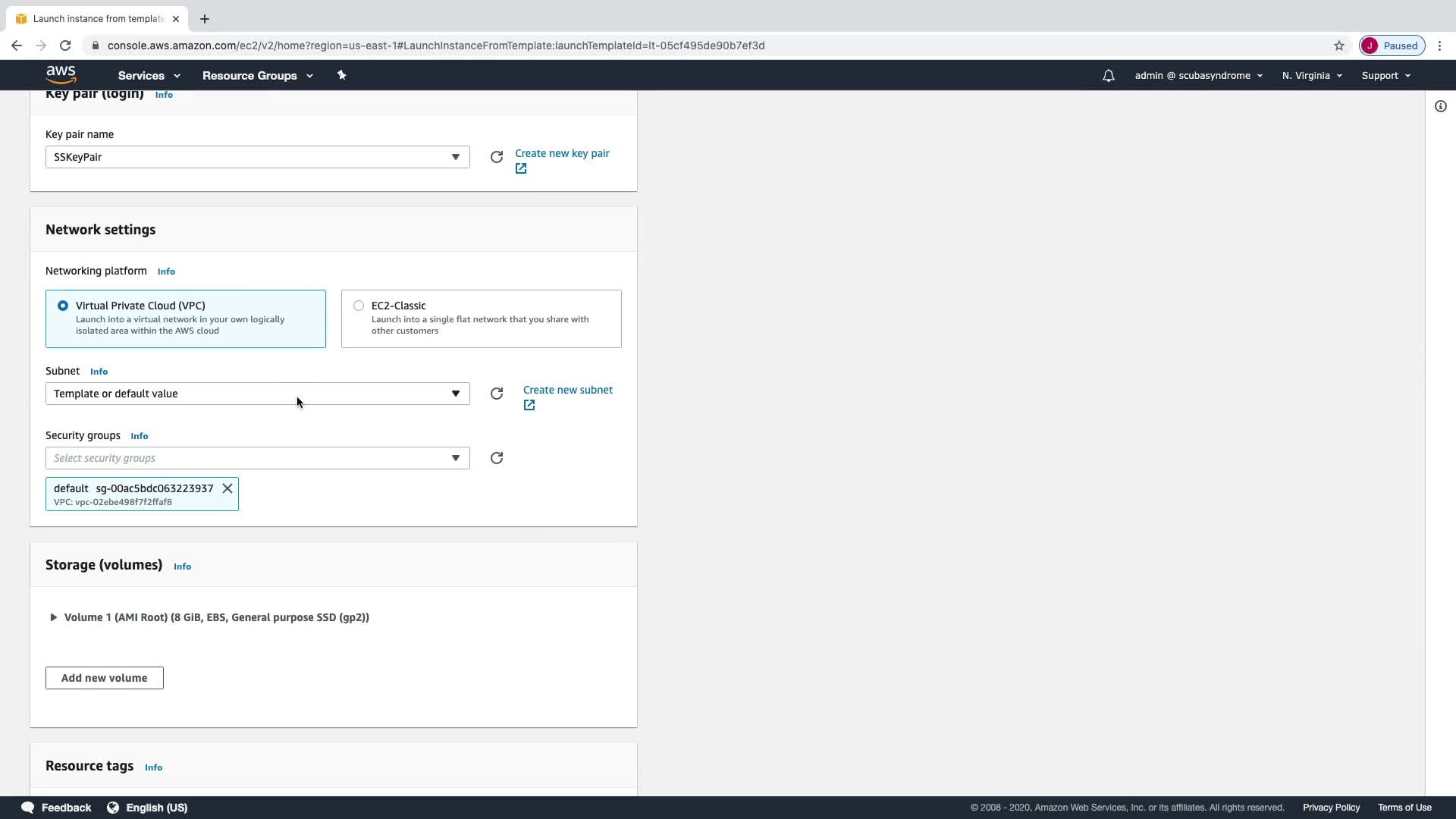Refresh the key pair list
1456x819 pixels.
(497, 157)
